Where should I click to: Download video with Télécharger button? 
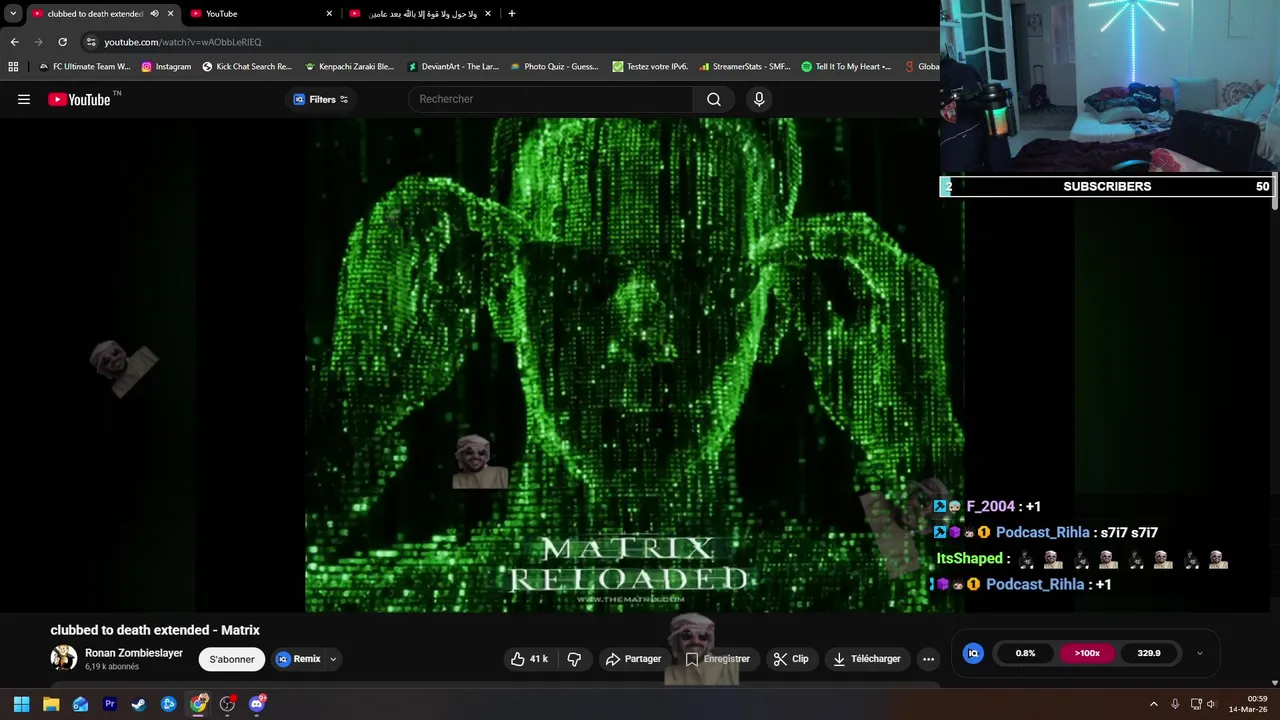point(867,659)
